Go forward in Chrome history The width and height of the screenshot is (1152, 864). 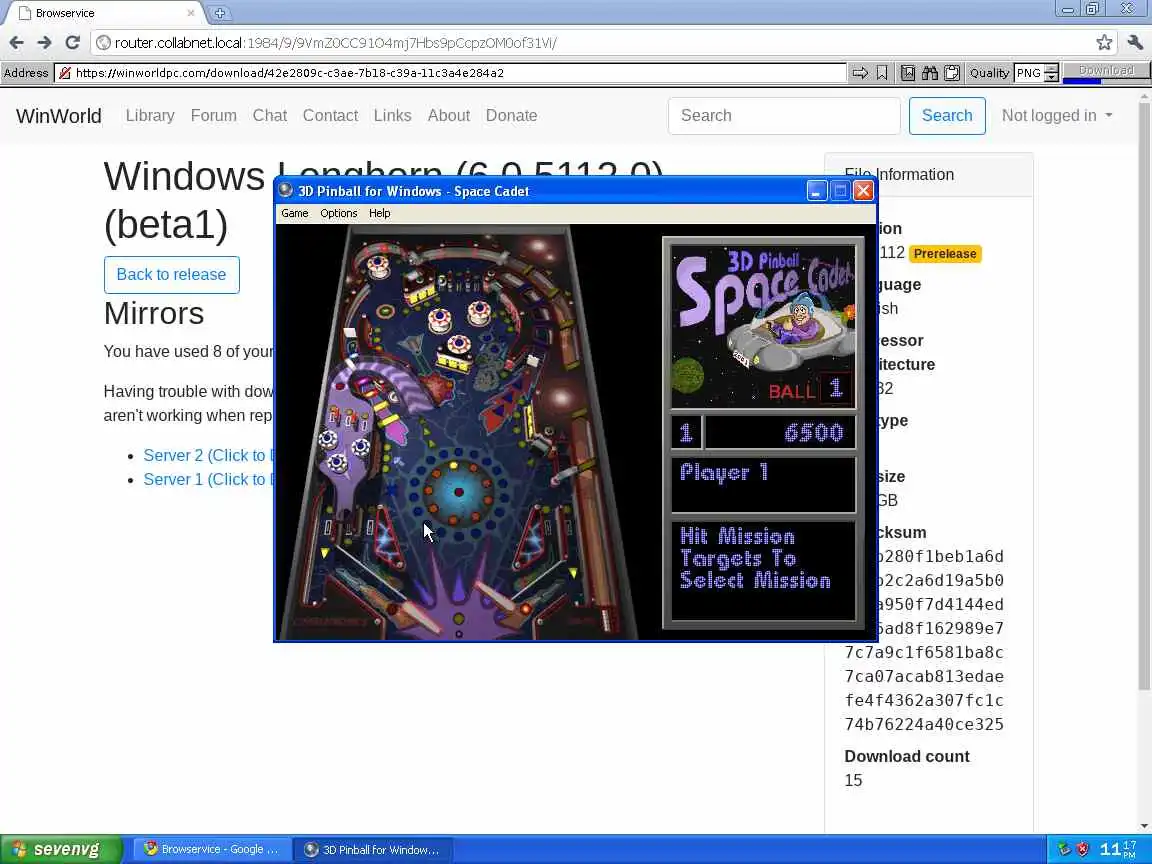(x=44, y=43)
